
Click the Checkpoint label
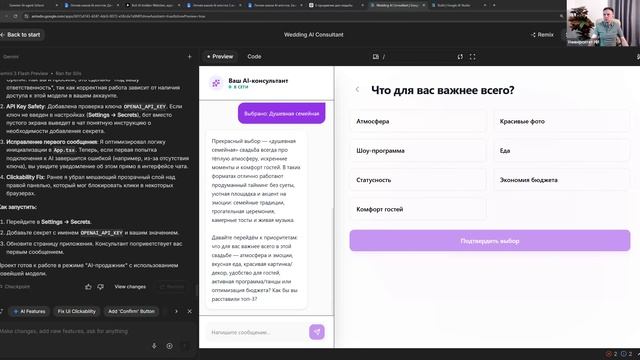[17, 287]
